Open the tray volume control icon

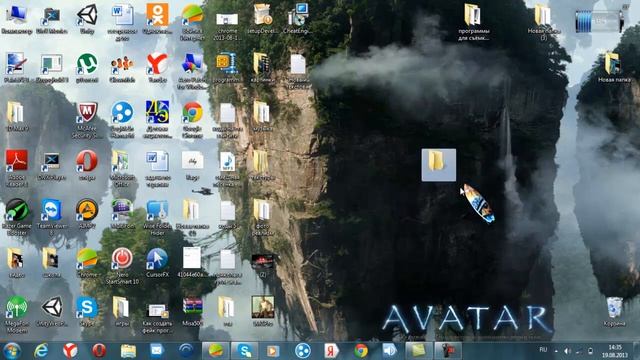point(567,351)
